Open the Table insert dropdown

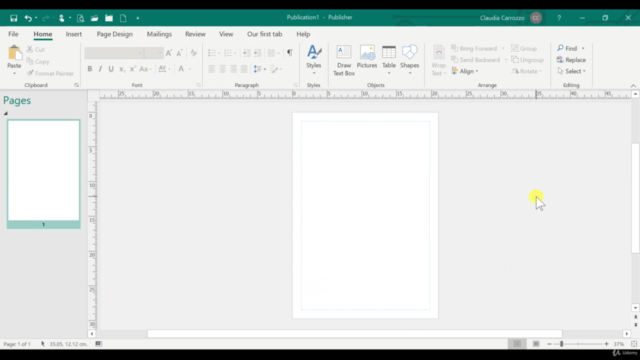point(389,60)
